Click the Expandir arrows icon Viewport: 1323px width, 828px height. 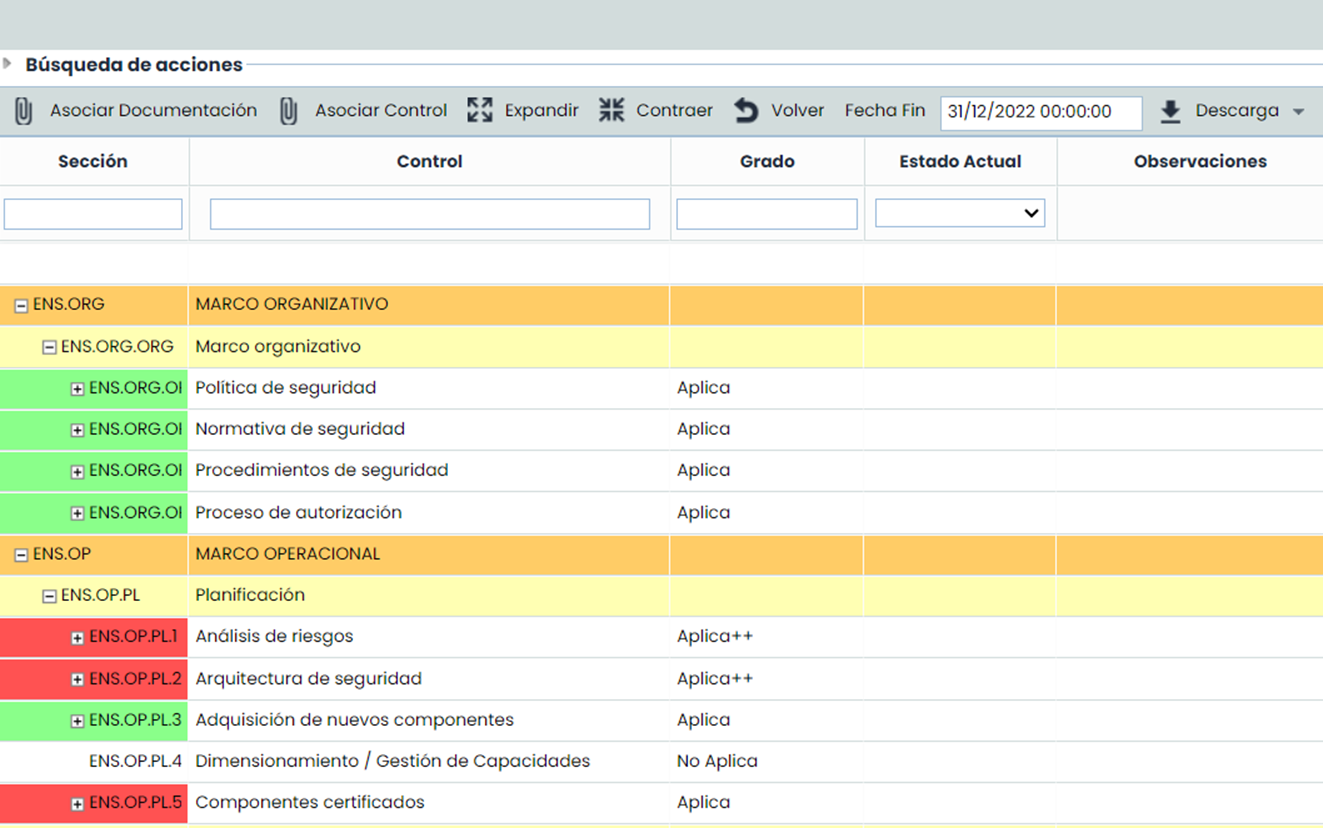click(x=480, y=111)
